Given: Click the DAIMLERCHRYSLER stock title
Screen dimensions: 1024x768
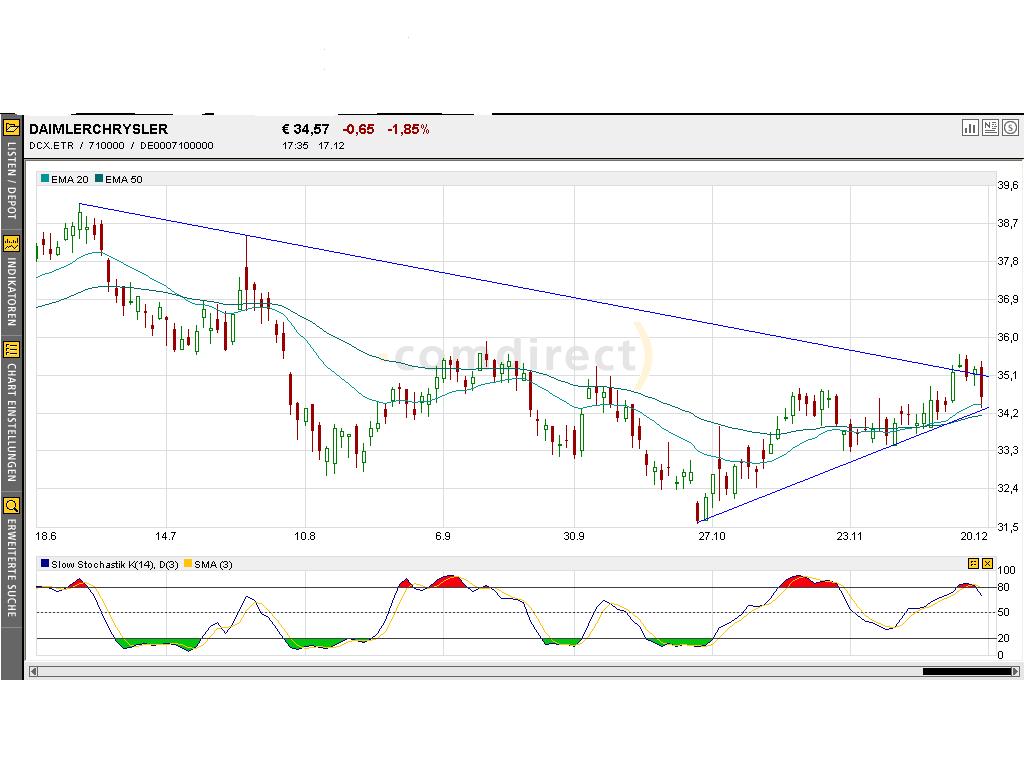Looking at the screenshot, I should point(98,129).
